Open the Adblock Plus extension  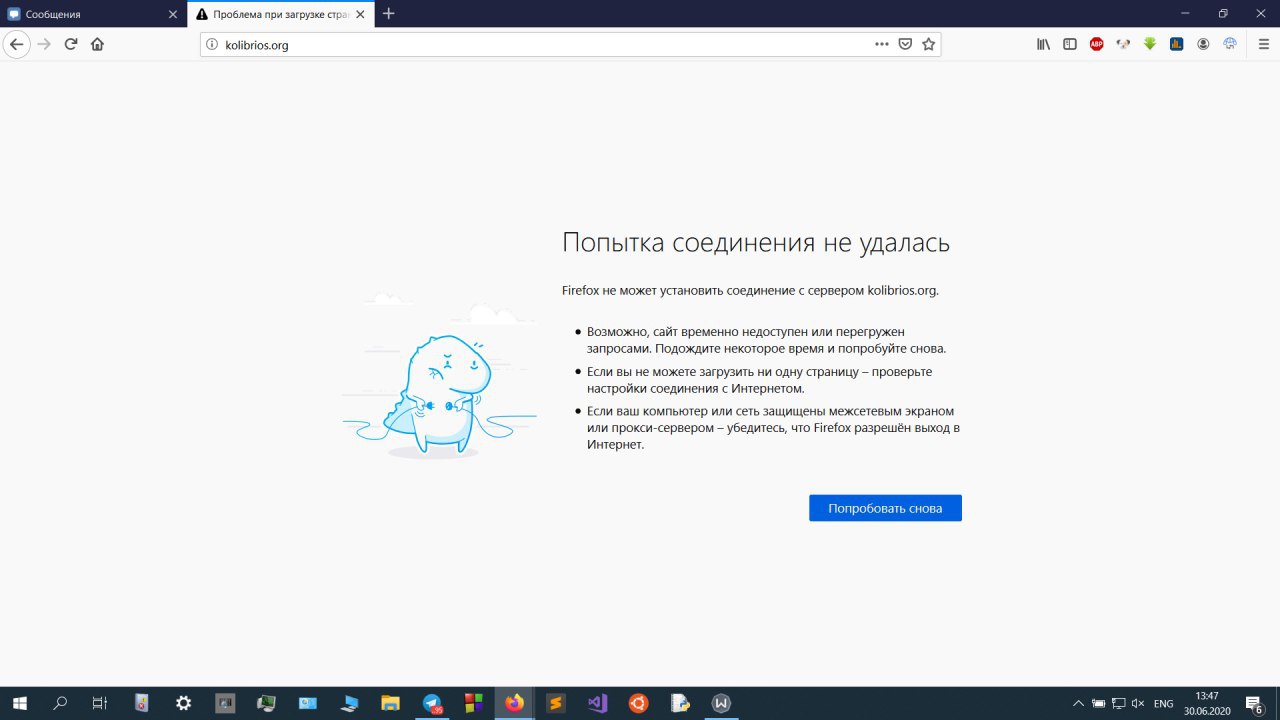[x=1097, y=44]
